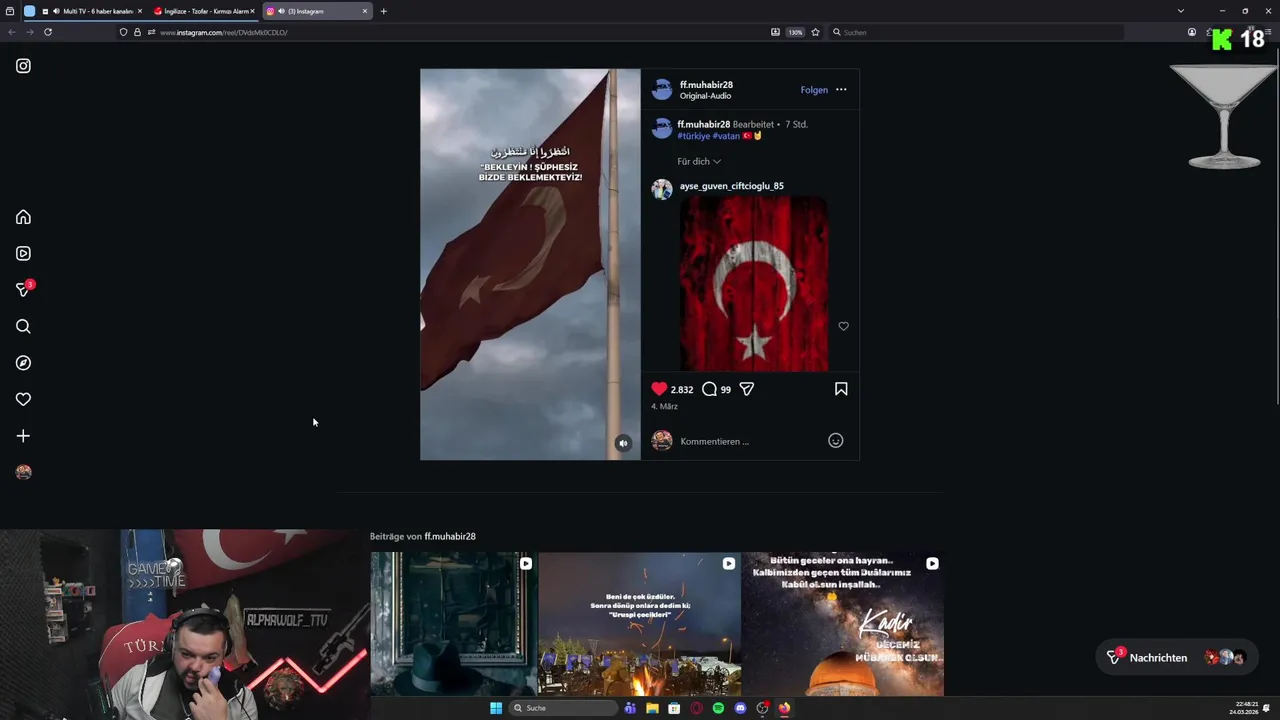
Task: Click the Instagram logo icon
Action: [23, 66]
